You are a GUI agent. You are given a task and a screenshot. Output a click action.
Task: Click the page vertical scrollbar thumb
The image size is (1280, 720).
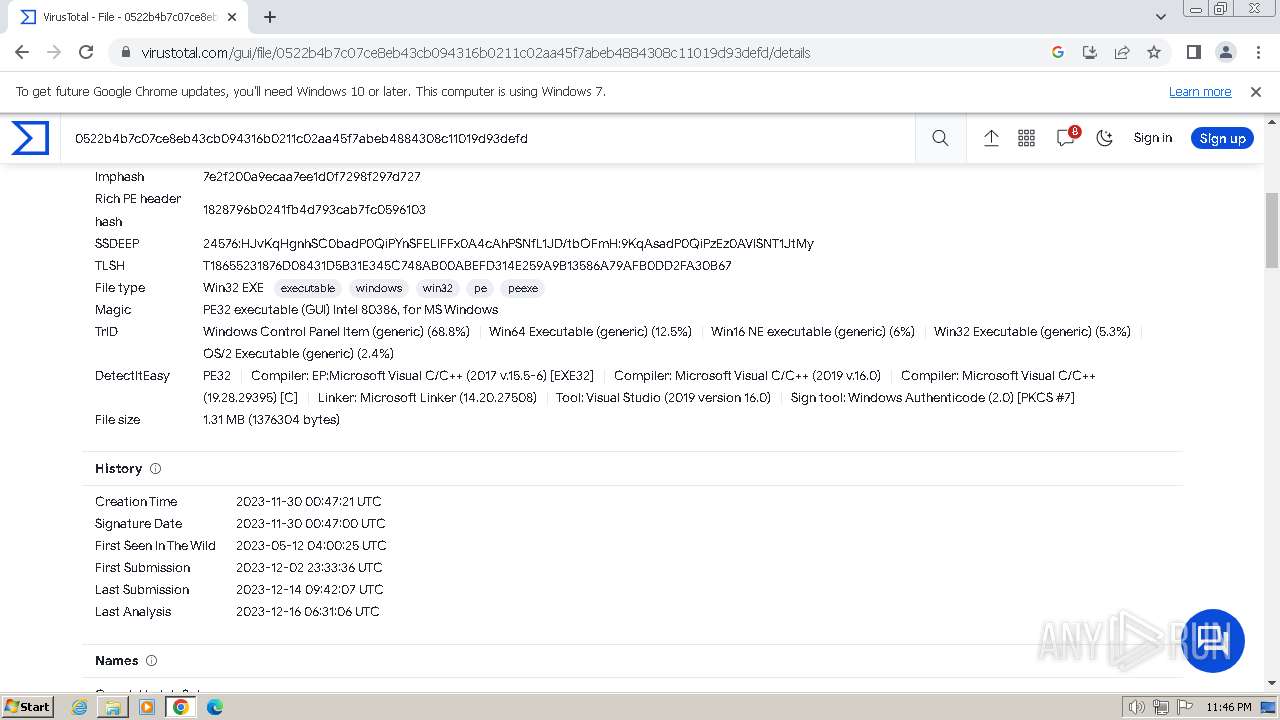[x=1272, y=230]
